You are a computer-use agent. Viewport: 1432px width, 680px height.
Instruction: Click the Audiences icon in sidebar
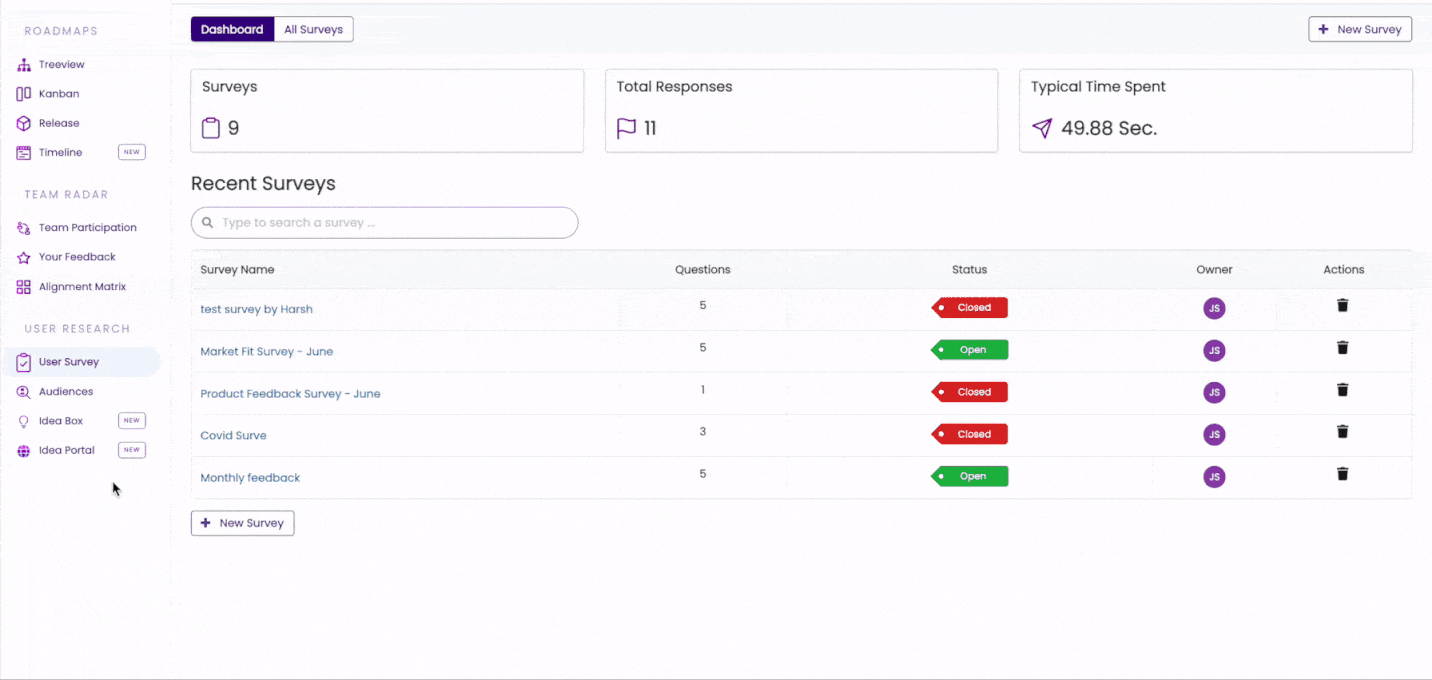coord(24,392)
